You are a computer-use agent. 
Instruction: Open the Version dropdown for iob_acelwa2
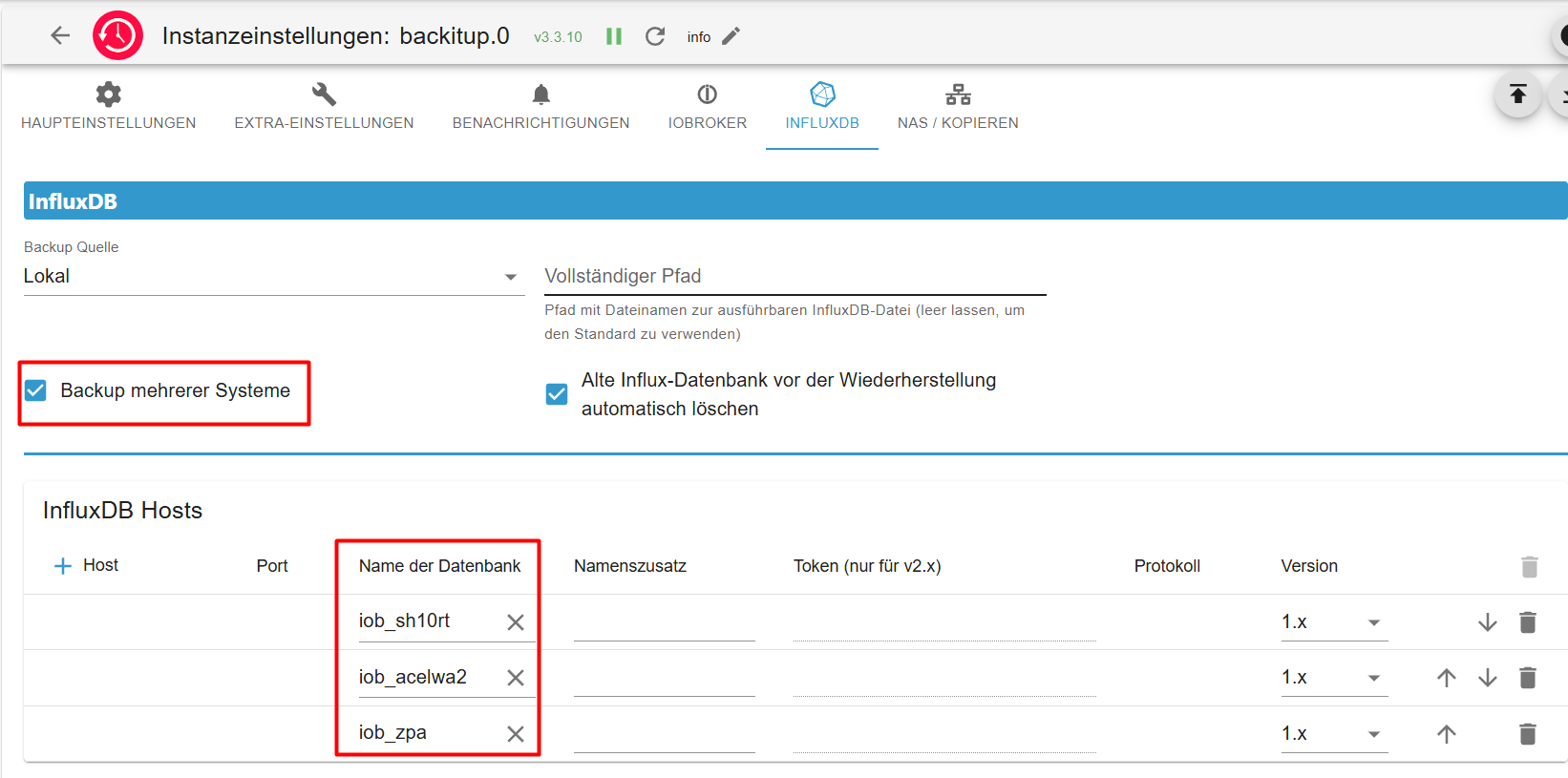[1334, 678]
